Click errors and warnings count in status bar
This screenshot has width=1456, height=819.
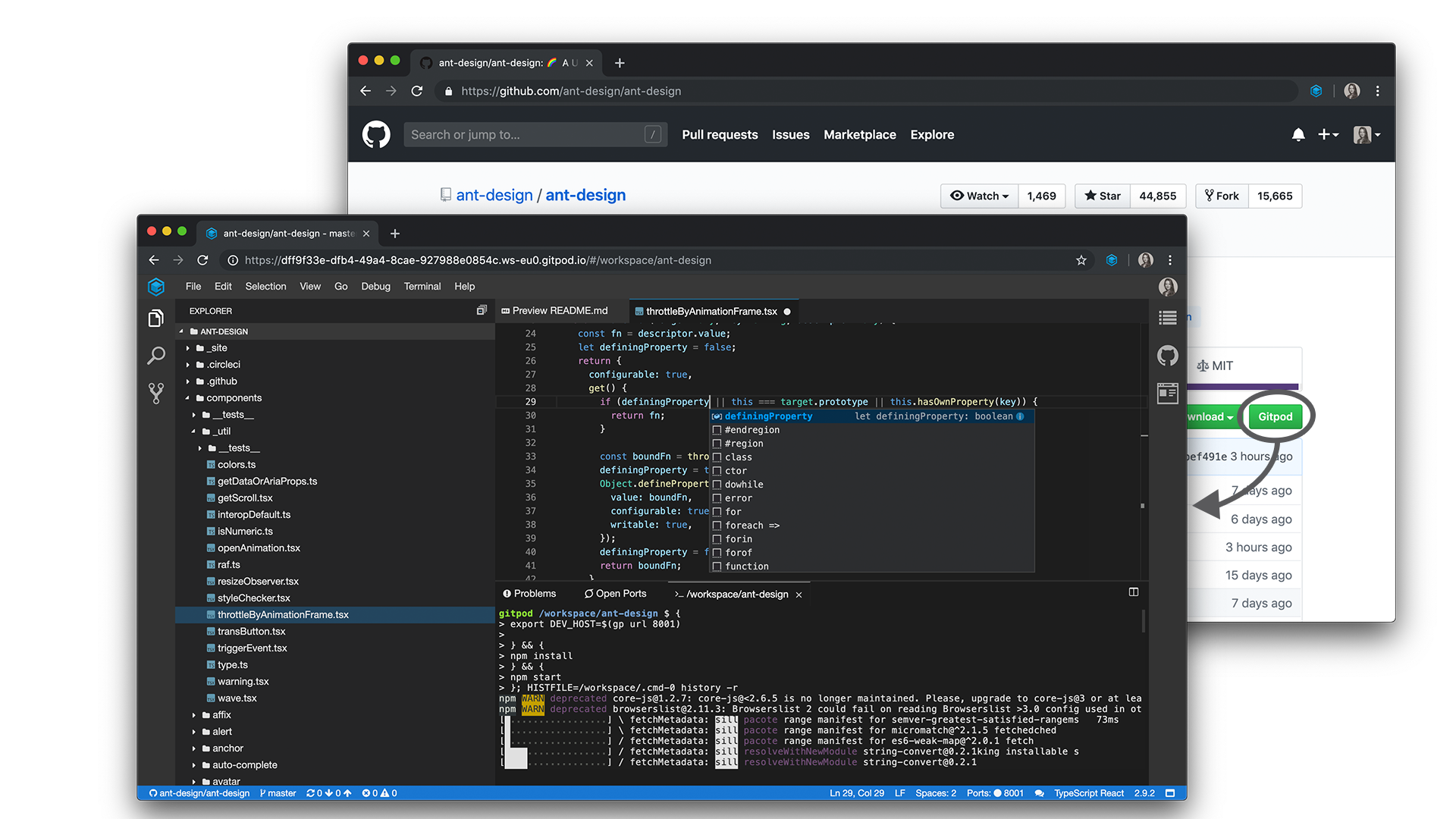380,793
